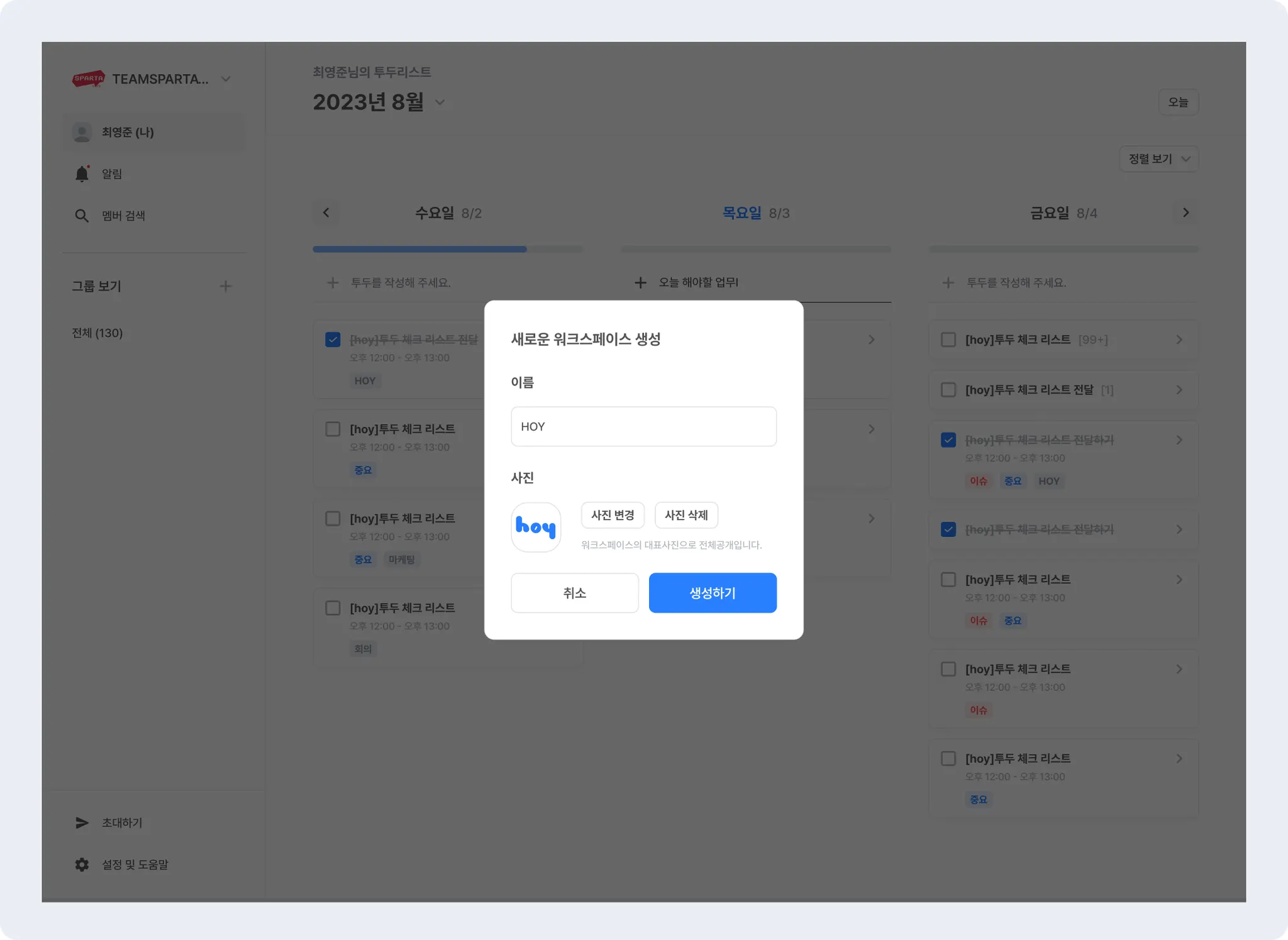
Task: Click plus icon next to 그룹 보기
Action: [225, 286]
